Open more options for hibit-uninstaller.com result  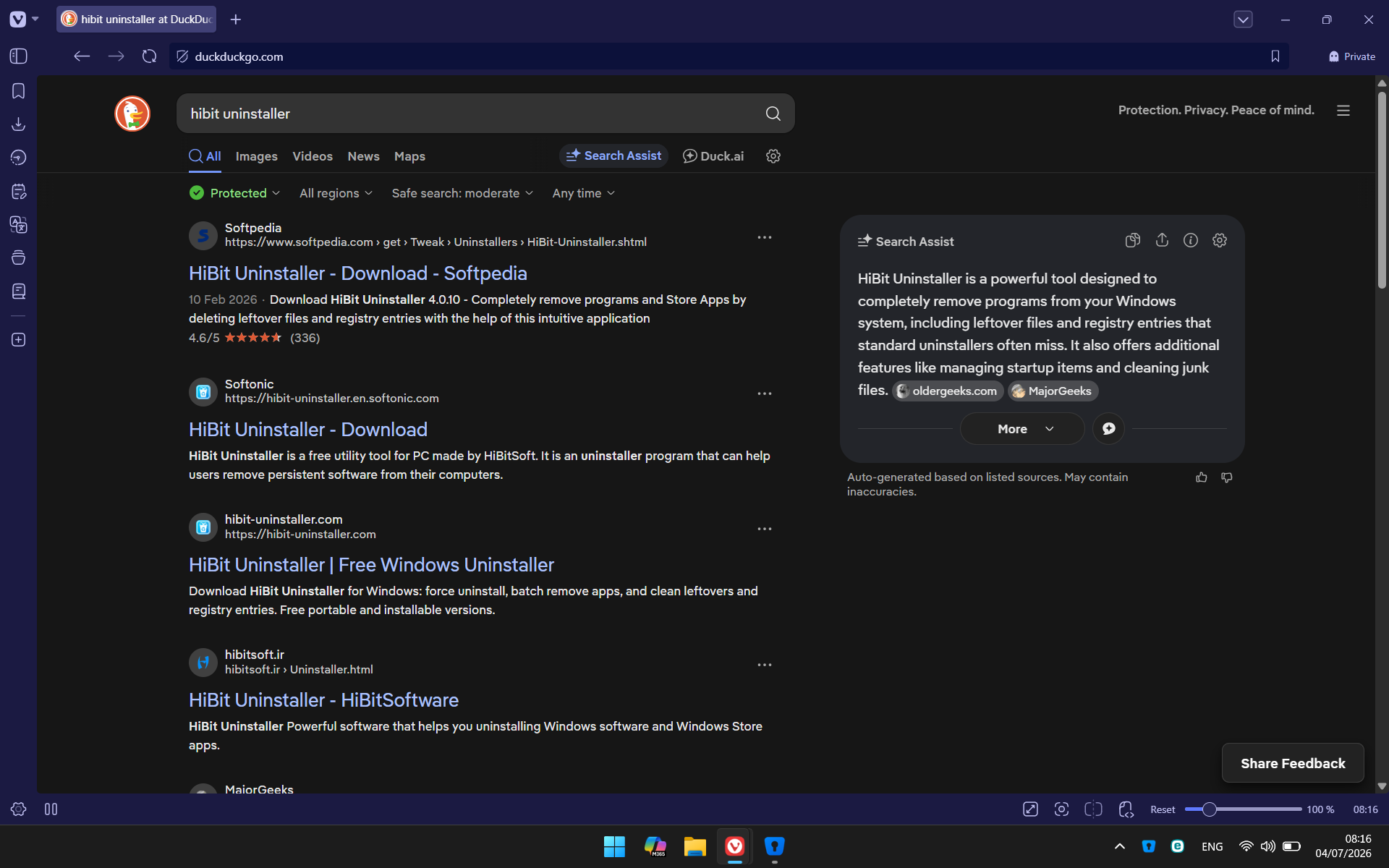coord(765,529)
